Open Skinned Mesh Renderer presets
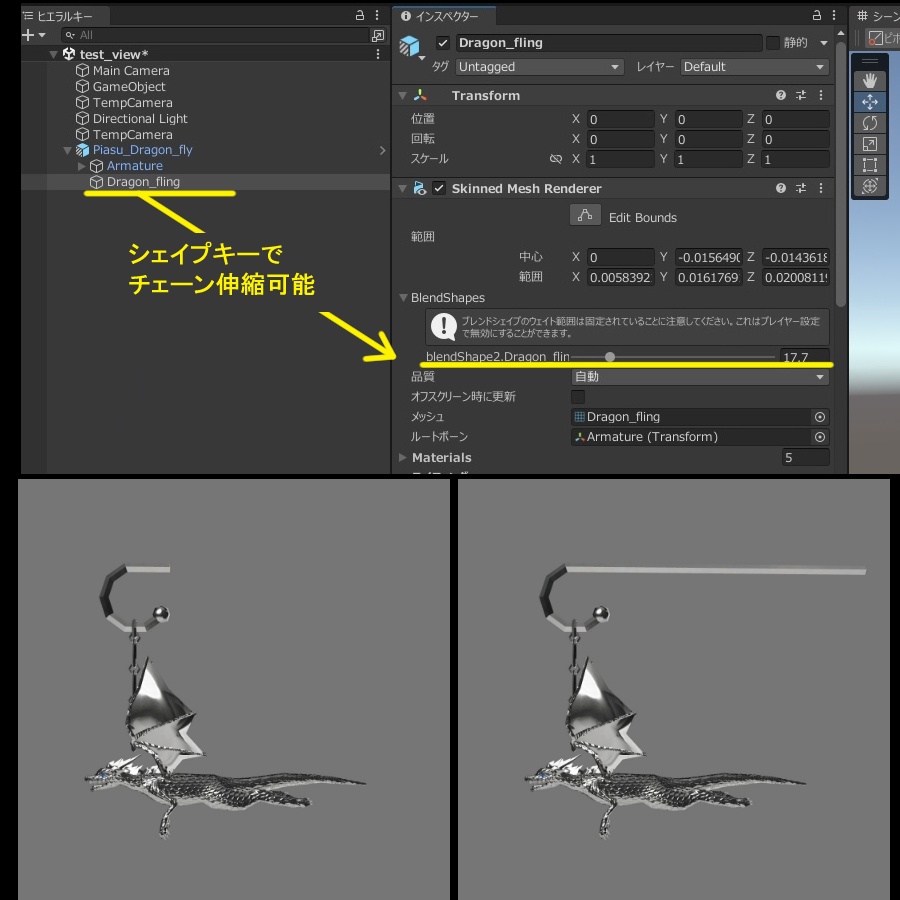The width and height of the screenshot is (900, 900). tap(801, 188)
